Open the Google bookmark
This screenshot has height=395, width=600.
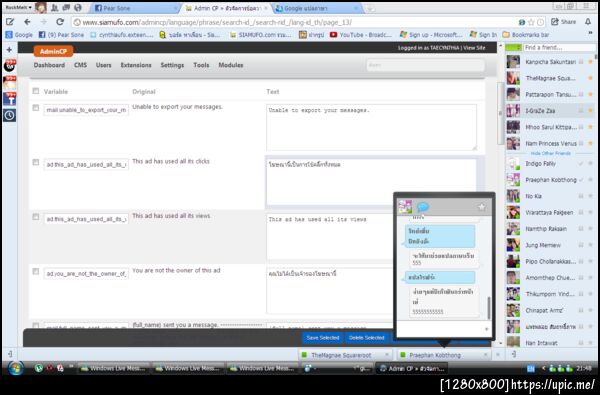coord(19,35)
